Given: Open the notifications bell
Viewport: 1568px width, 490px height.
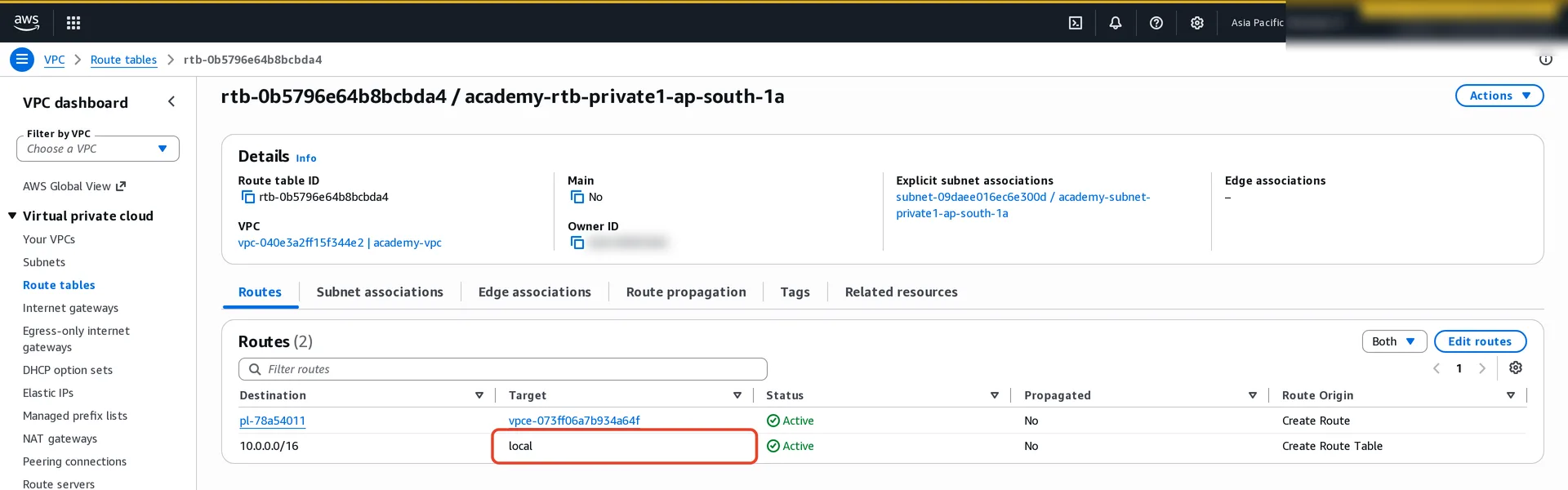Looking at the screenshot, I should [x=1115, y=23].
